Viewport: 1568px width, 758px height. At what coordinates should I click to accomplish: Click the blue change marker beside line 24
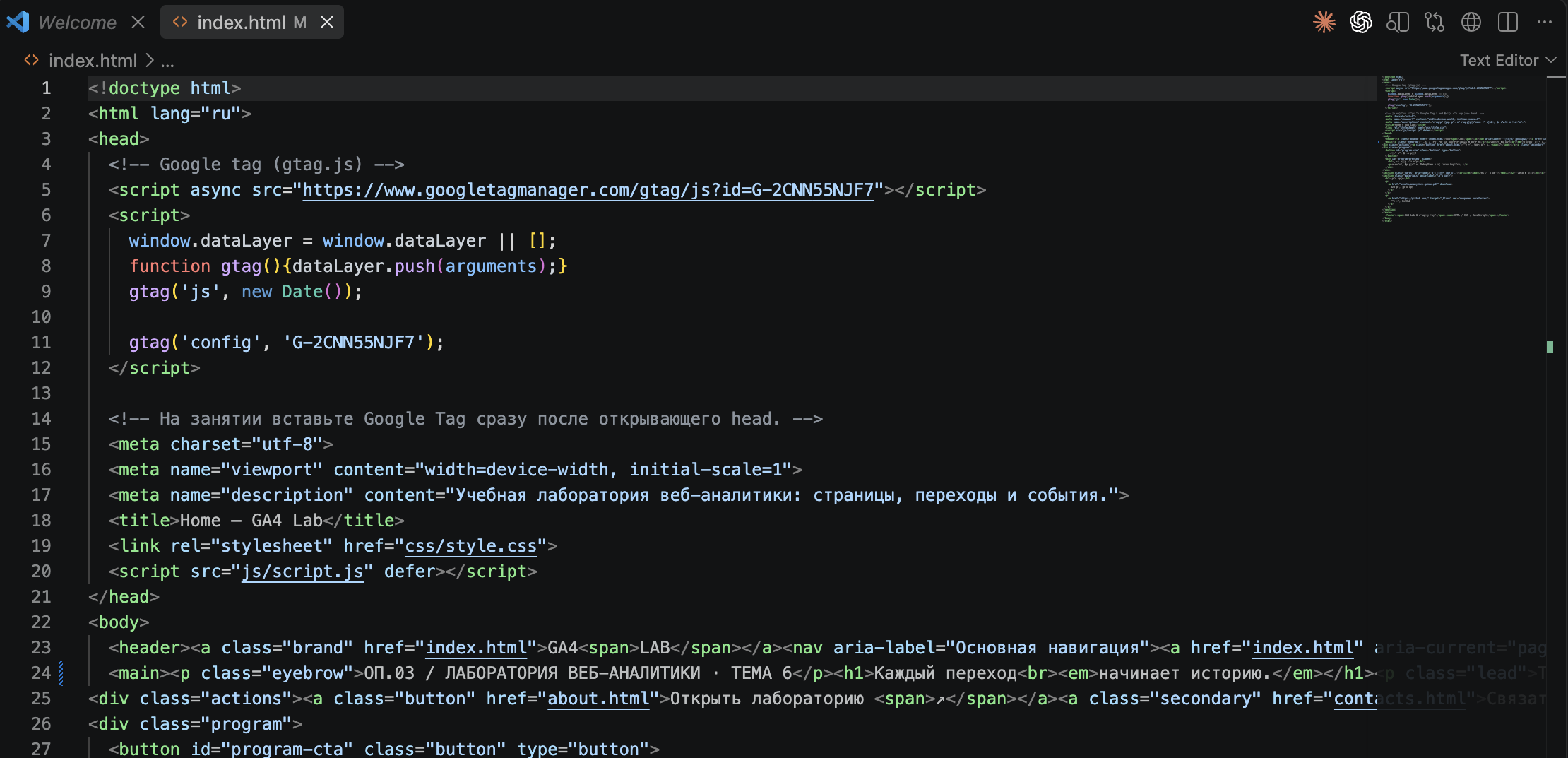[61, 673]
